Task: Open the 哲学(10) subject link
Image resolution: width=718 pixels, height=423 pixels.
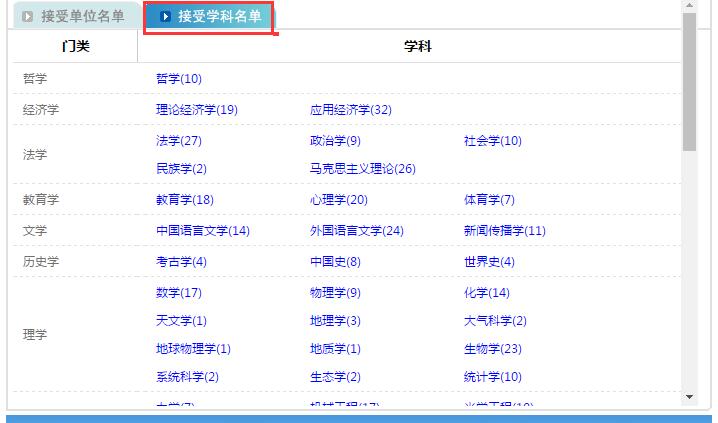Action: point(179,79)
